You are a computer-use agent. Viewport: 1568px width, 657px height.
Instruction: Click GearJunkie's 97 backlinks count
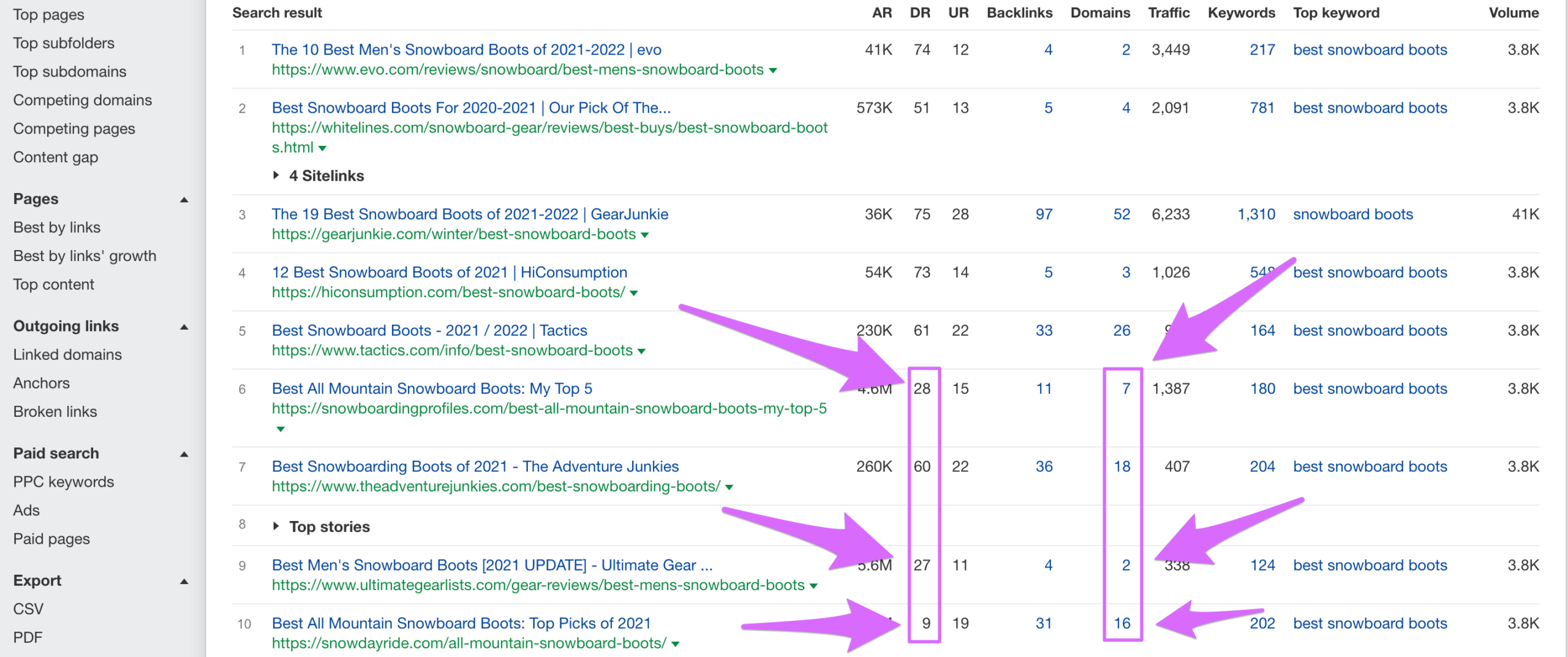[x=1044, y=214]
